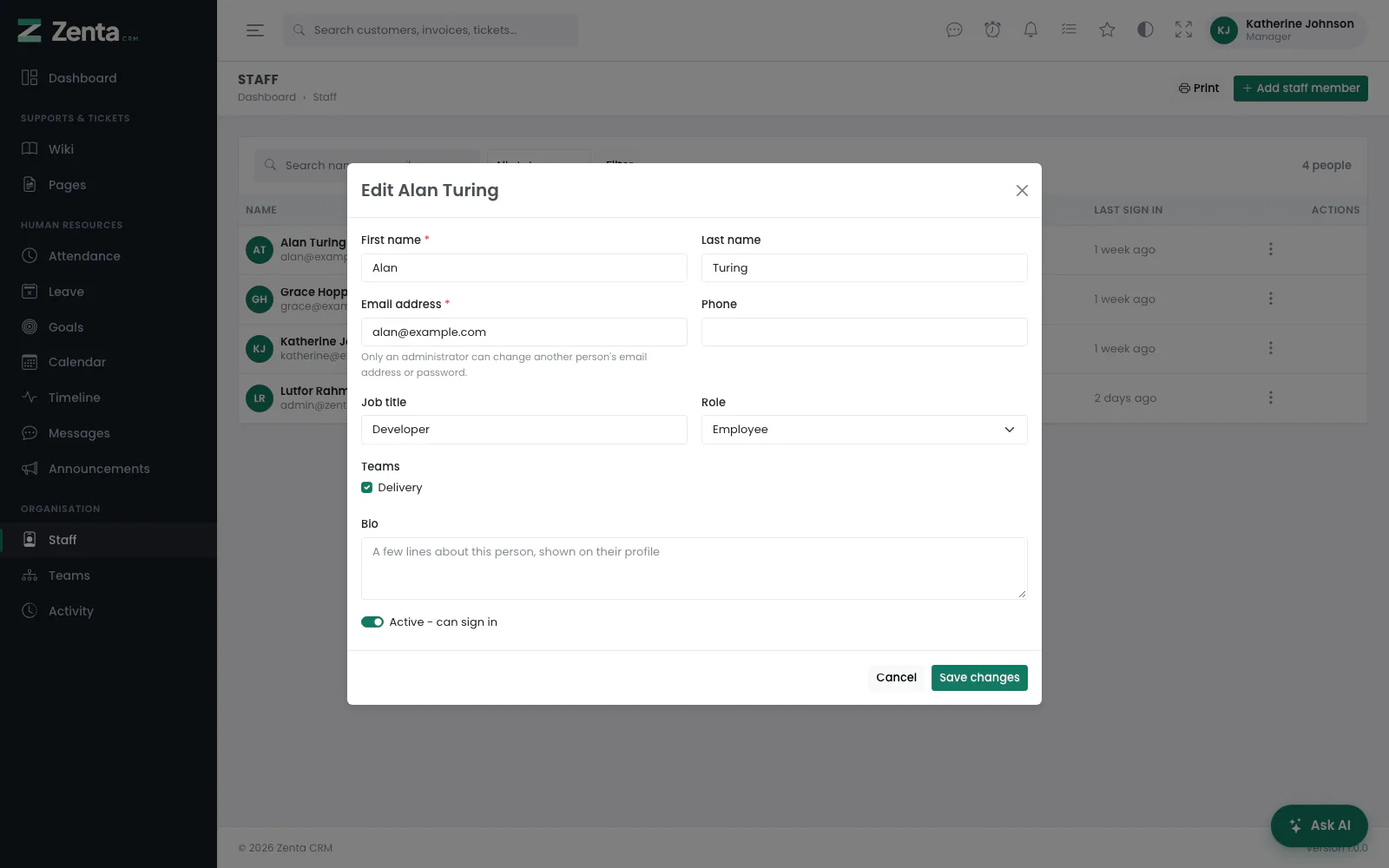
Task: Open Calendar in sidebar
Action: pos(109,362)
